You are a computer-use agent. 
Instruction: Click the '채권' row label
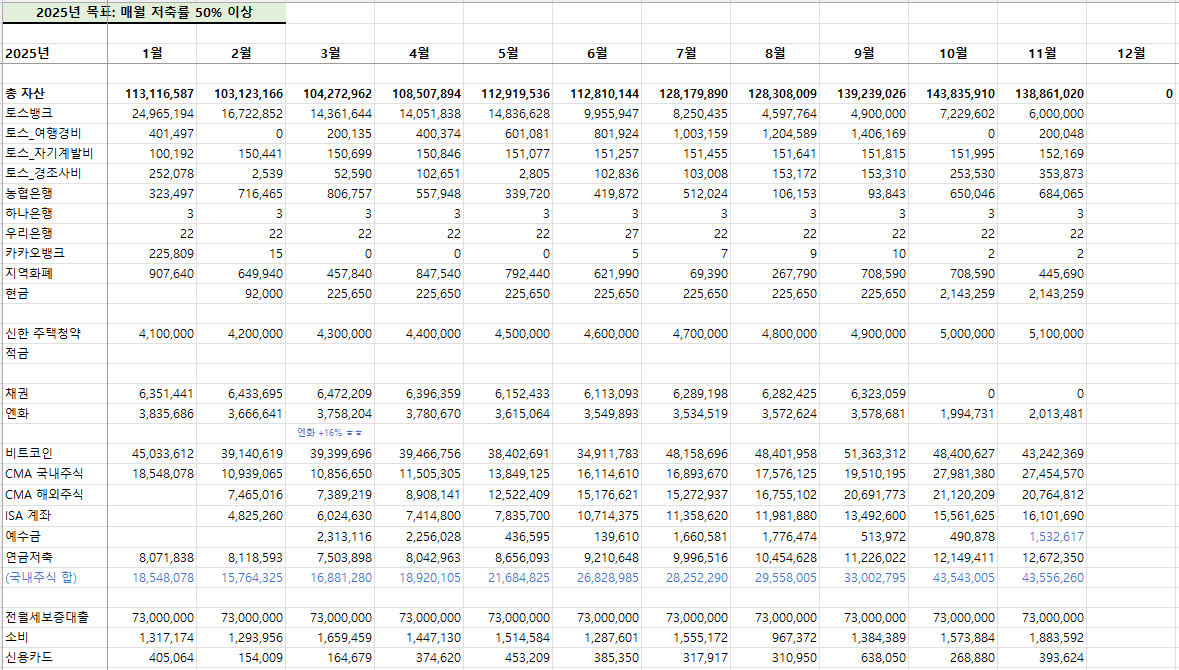(x=17, y=393)
